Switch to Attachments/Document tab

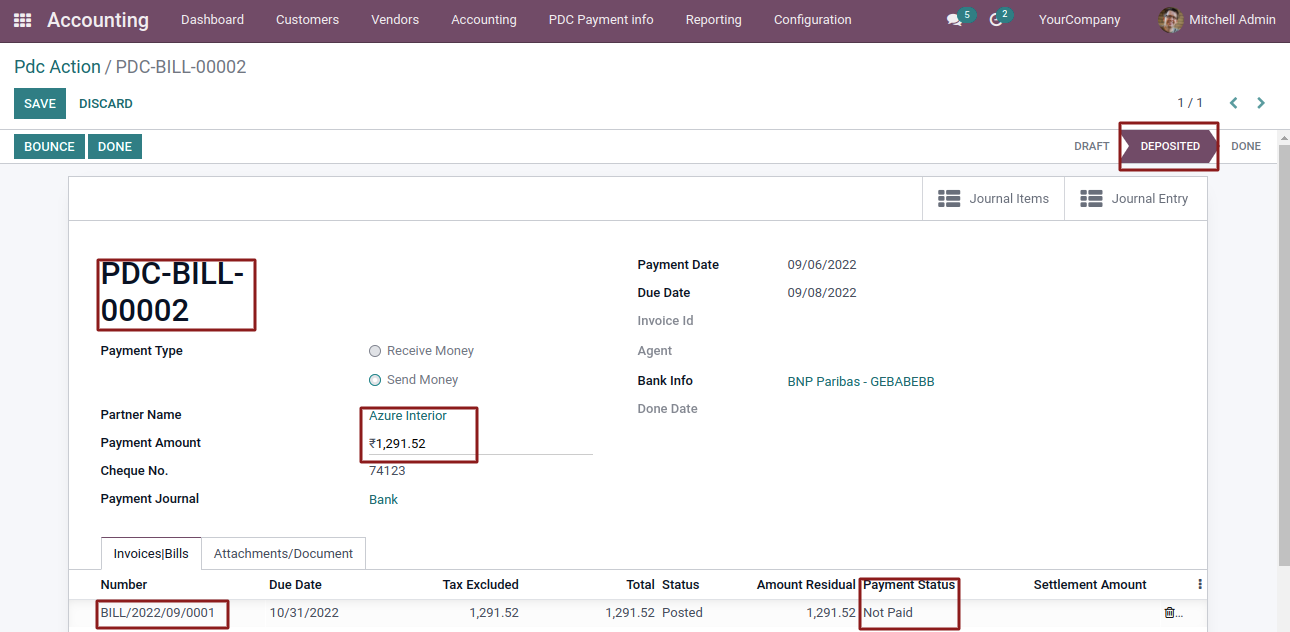point(283,553)
